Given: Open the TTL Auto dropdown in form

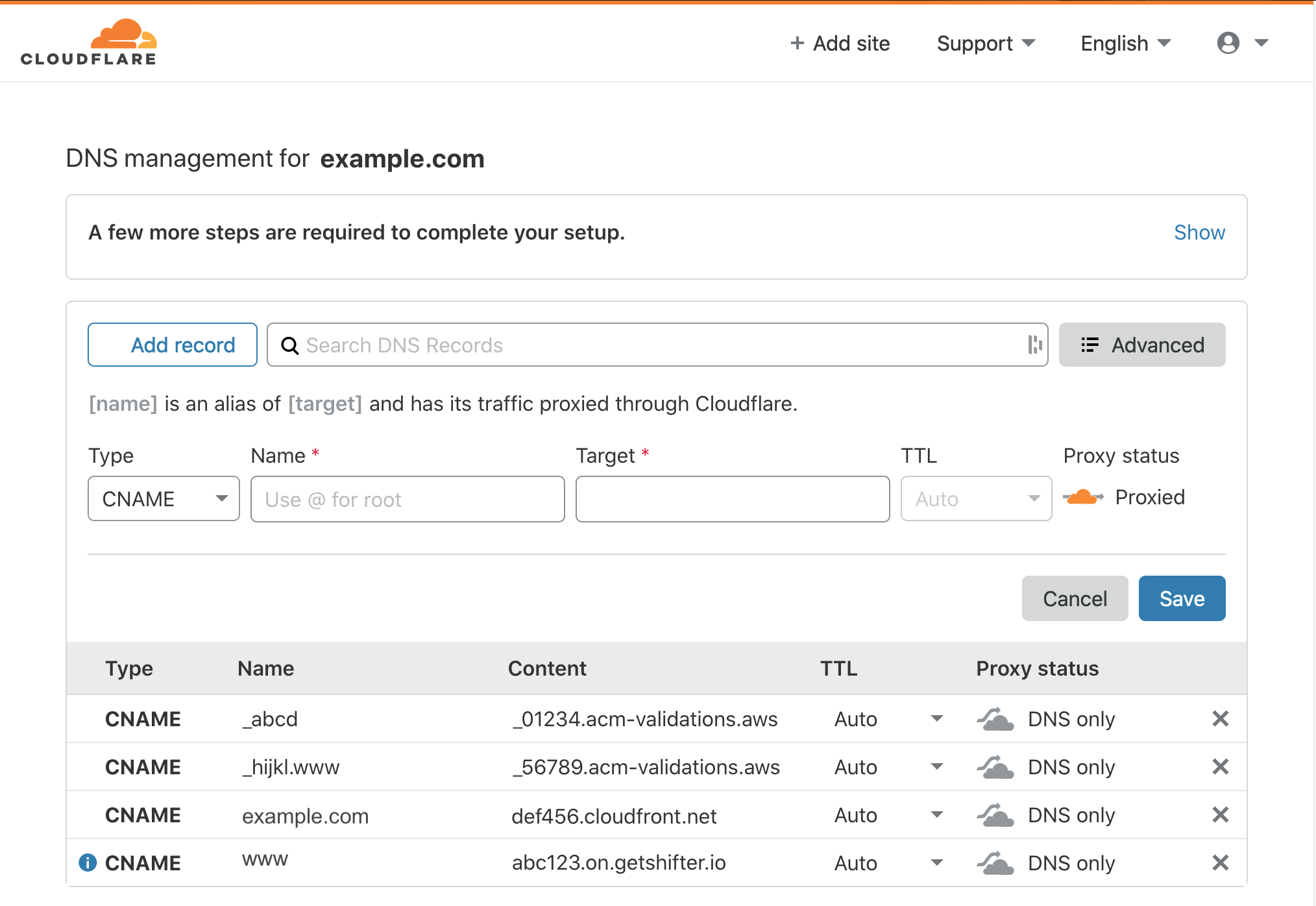Looking at the screenshot, I should tap(976, 498).
